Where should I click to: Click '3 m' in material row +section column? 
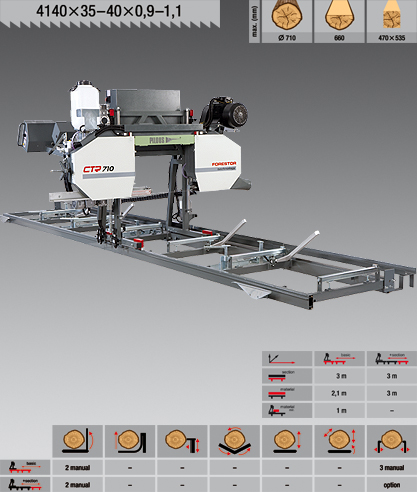pos(392,393)
